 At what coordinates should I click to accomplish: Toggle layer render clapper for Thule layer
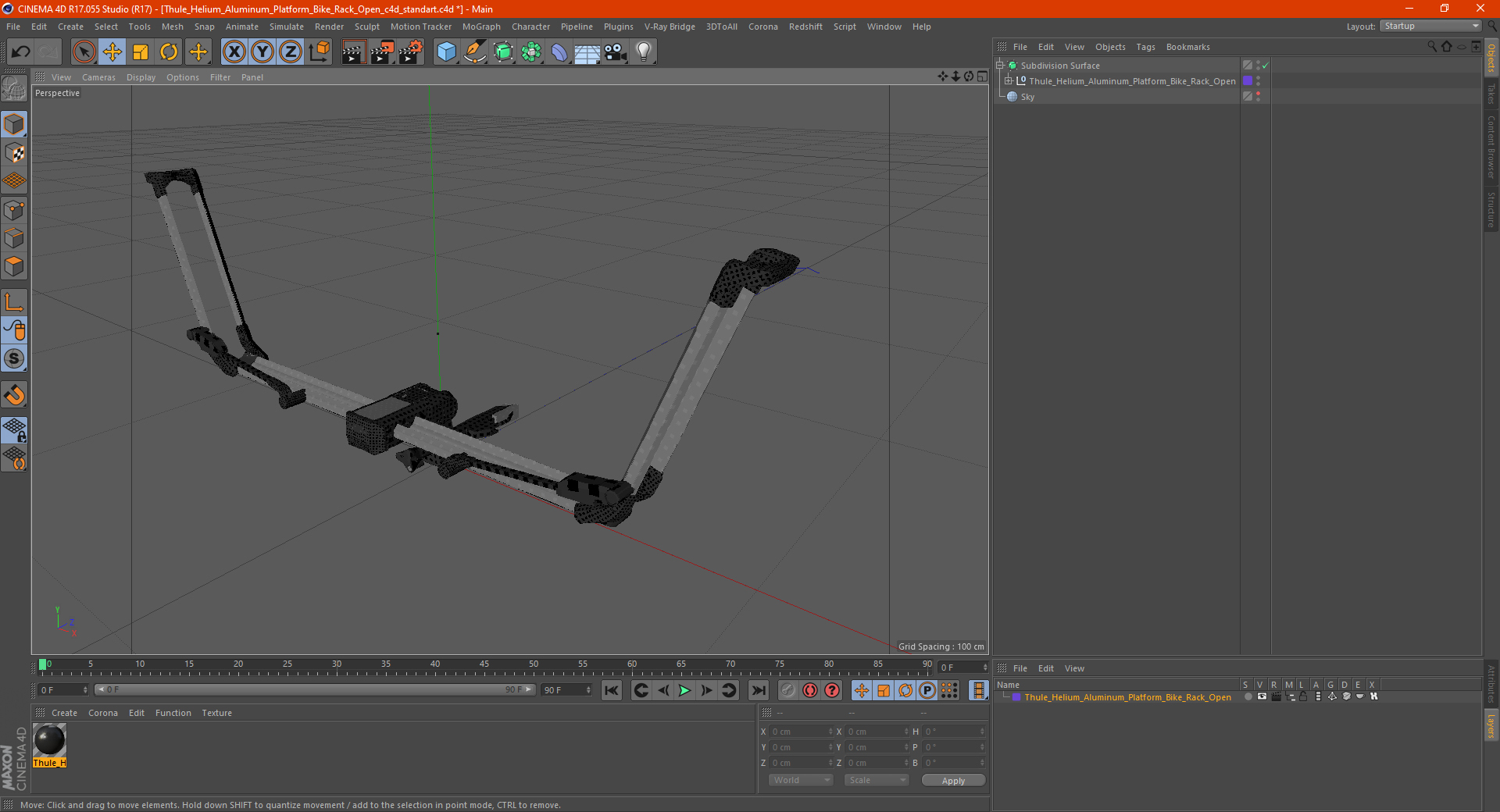coord(1276,696)
